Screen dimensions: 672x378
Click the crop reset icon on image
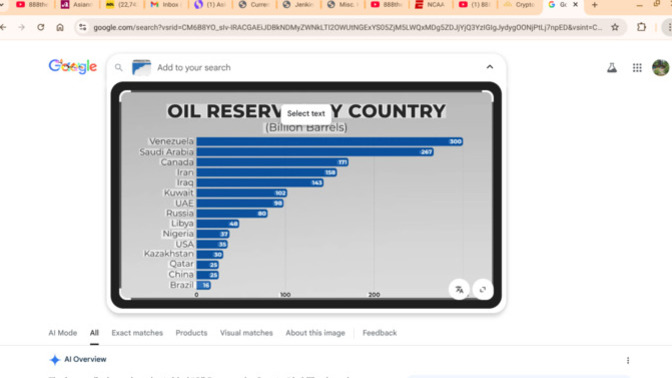coord(483,290)
